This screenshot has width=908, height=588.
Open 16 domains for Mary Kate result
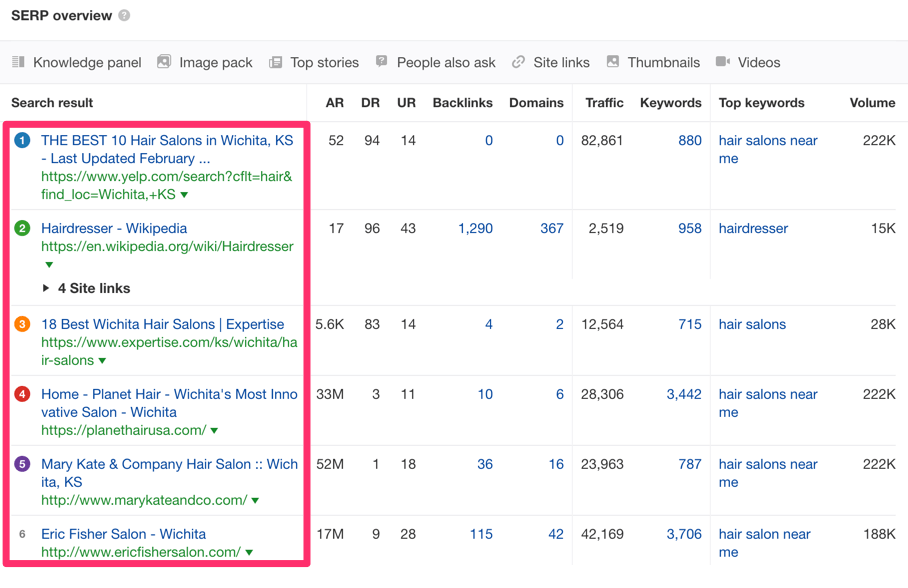coord(556,465)
